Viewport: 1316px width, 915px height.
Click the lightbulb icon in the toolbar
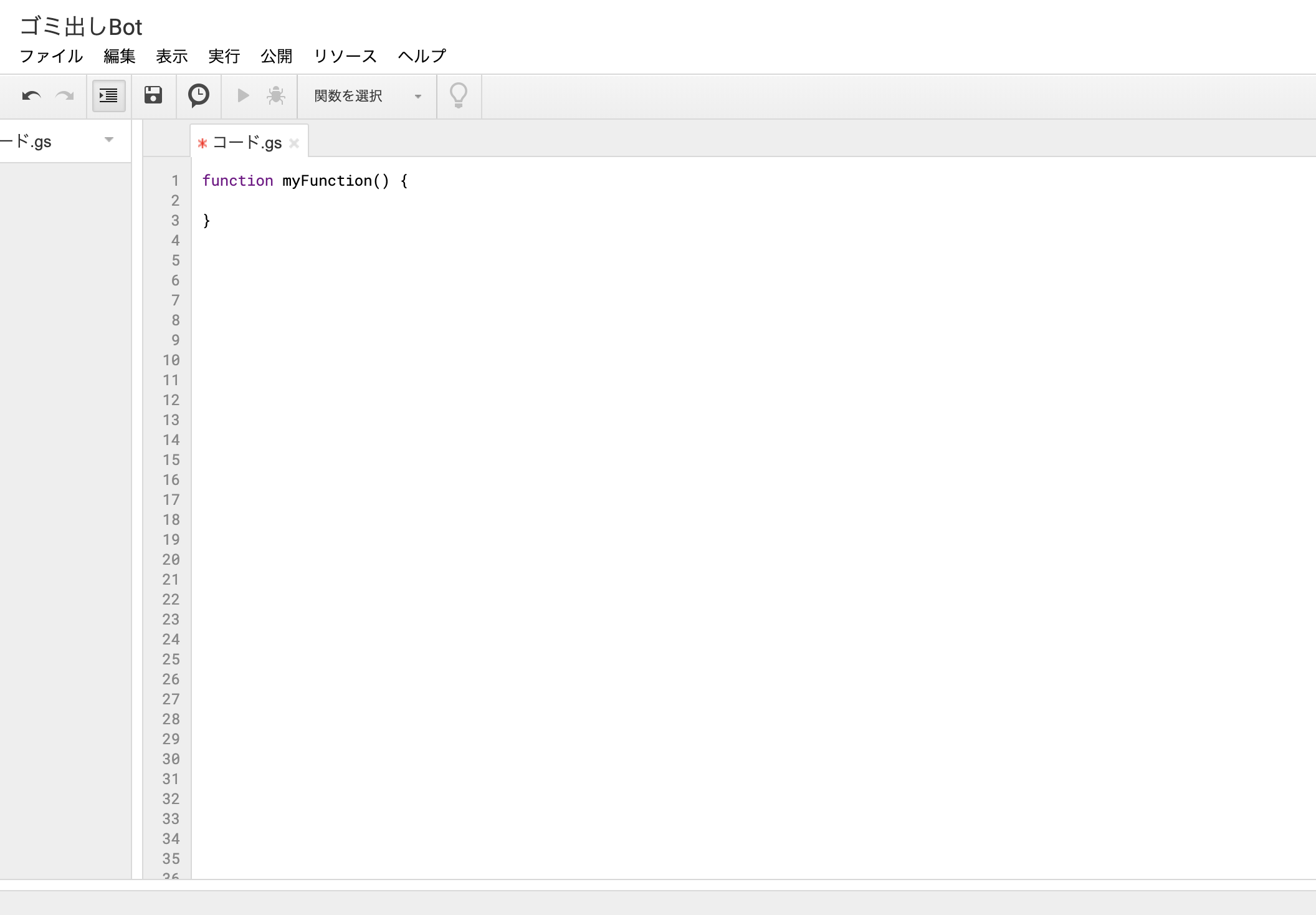[x=459, y=95]
